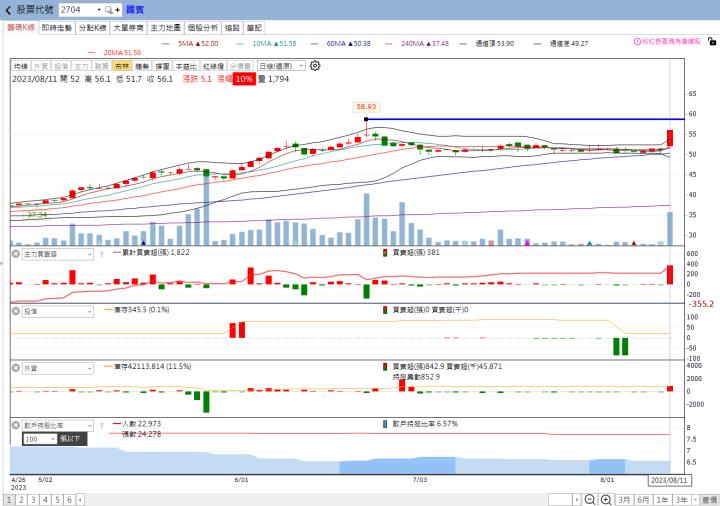Screen dimensions: 720x506
Task: Toggle the 本益比 overlay button
Action: 186,66
